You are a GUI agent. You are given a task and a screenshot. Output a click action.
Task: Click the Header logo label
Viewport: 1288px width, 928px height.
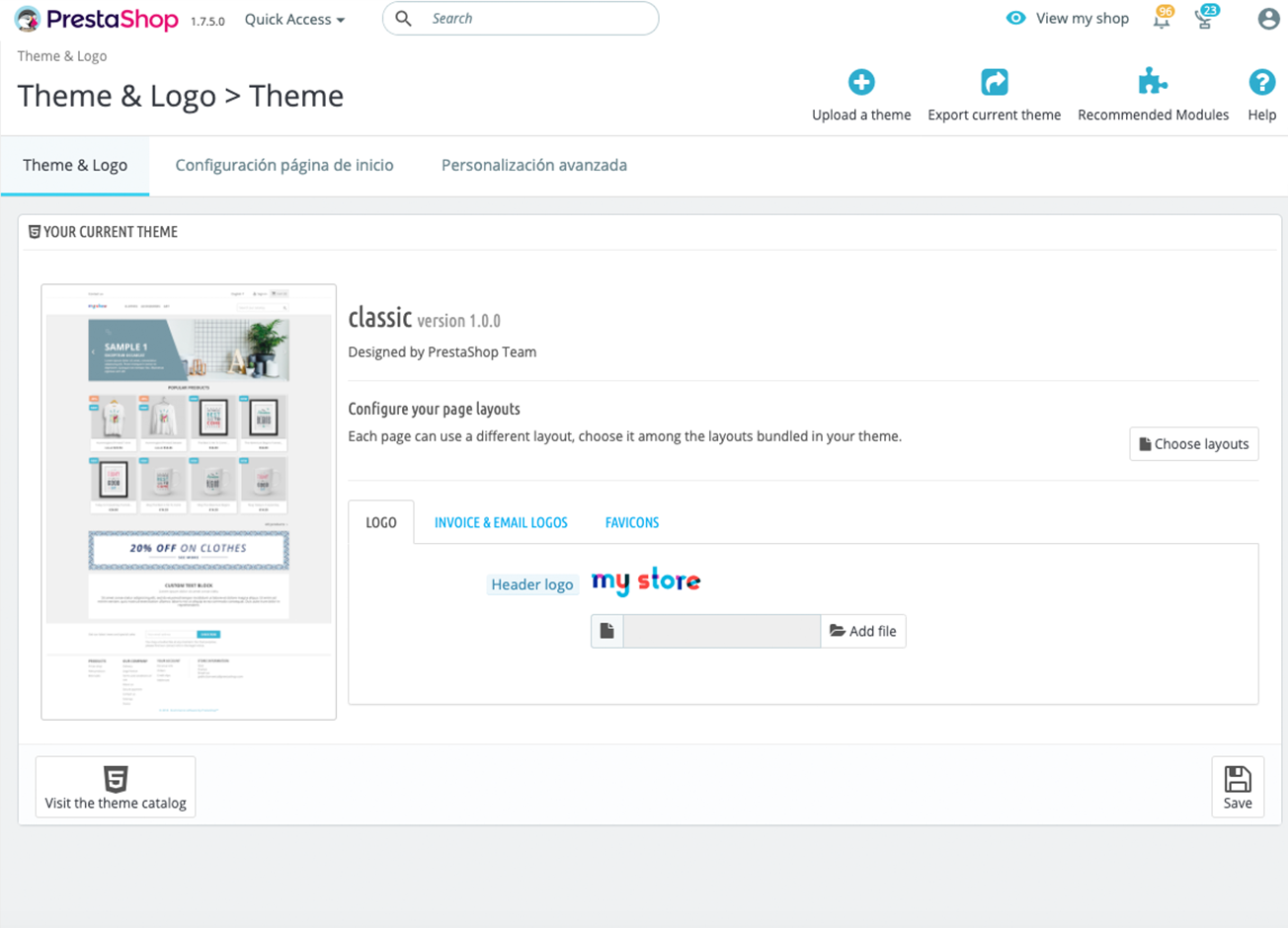tap(532, 584)
